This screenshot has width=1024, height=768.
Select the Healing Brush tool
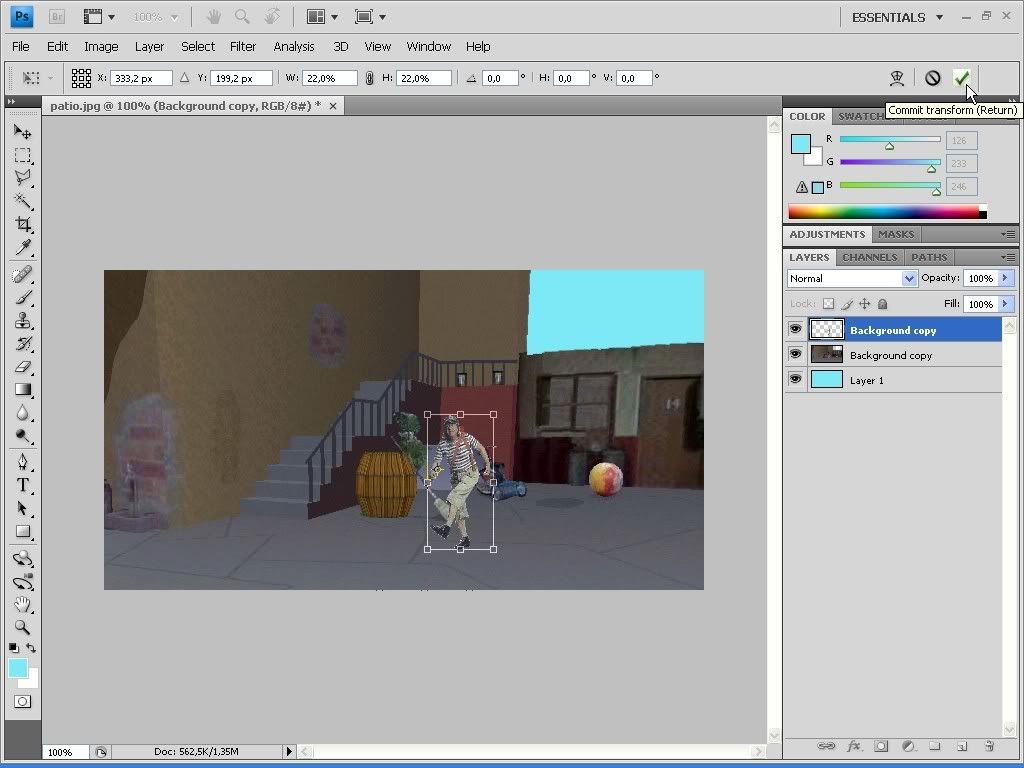22,274
